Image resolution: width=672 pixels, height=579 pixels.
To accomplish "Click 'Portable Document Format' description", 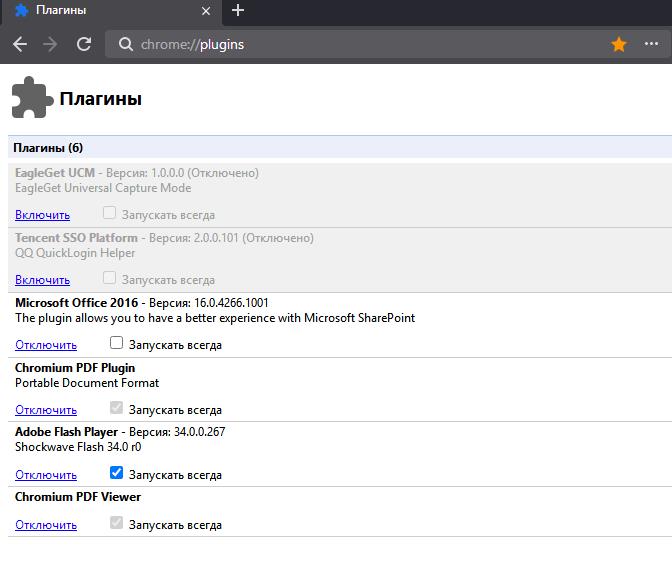I will (x=87, y=383).
